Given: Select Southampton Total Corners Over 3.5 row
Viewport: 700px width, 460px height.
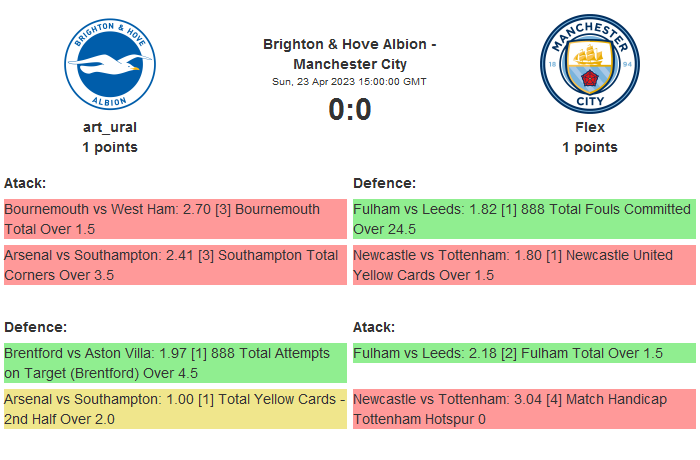Looking at the screenshot, I should point(175,265).
